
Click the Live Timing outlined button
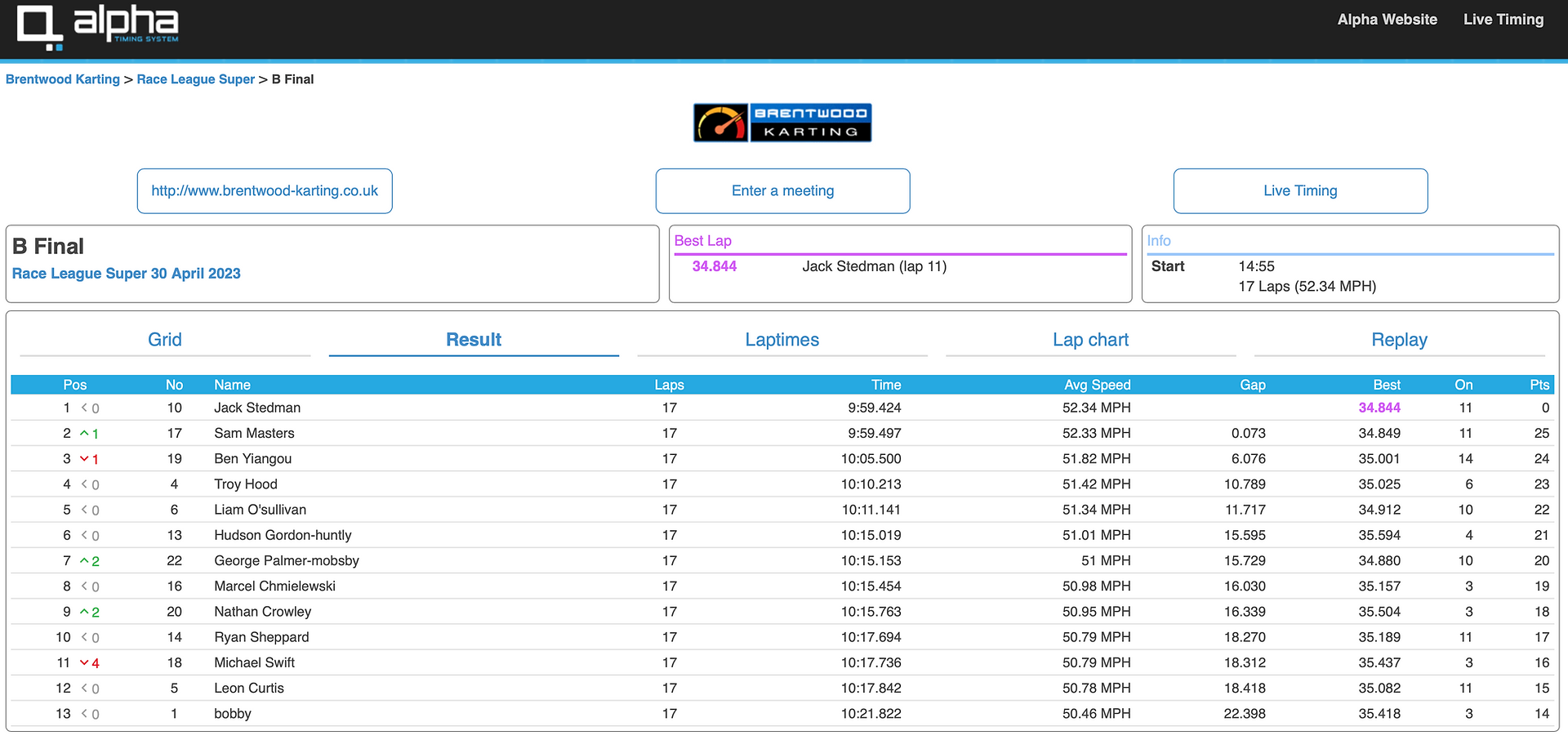click(1300, 191)
